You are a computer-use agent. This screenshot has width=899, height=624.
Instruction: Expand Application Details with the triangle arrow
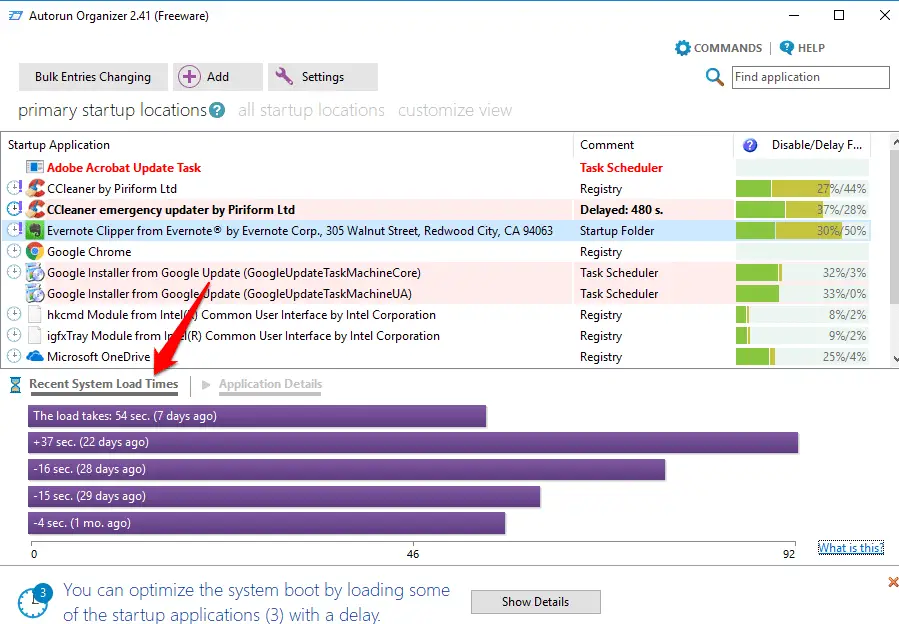[x=206, y=384]
